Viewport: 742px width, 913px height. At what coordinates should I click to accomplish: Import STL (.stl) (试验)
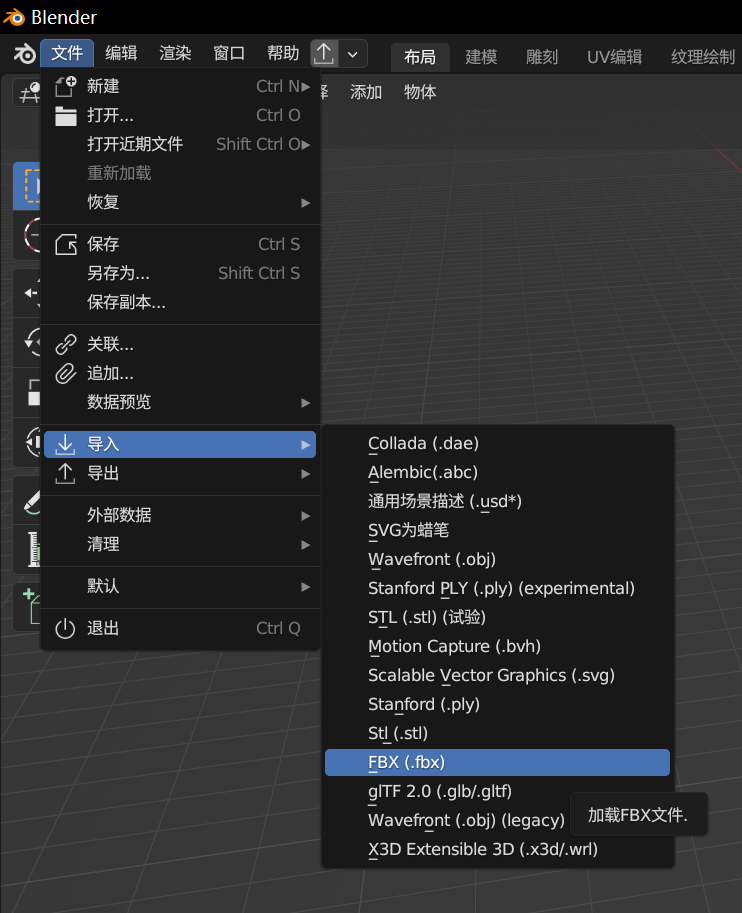tap(497, 617)
